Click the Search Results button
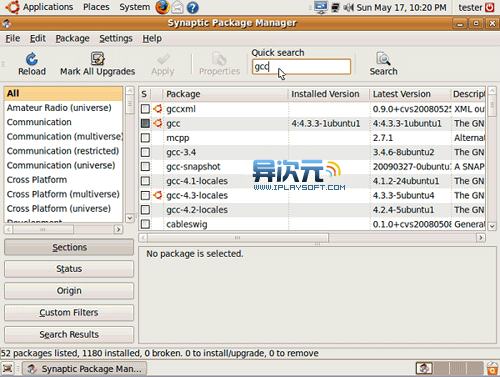 coord(69,334)
